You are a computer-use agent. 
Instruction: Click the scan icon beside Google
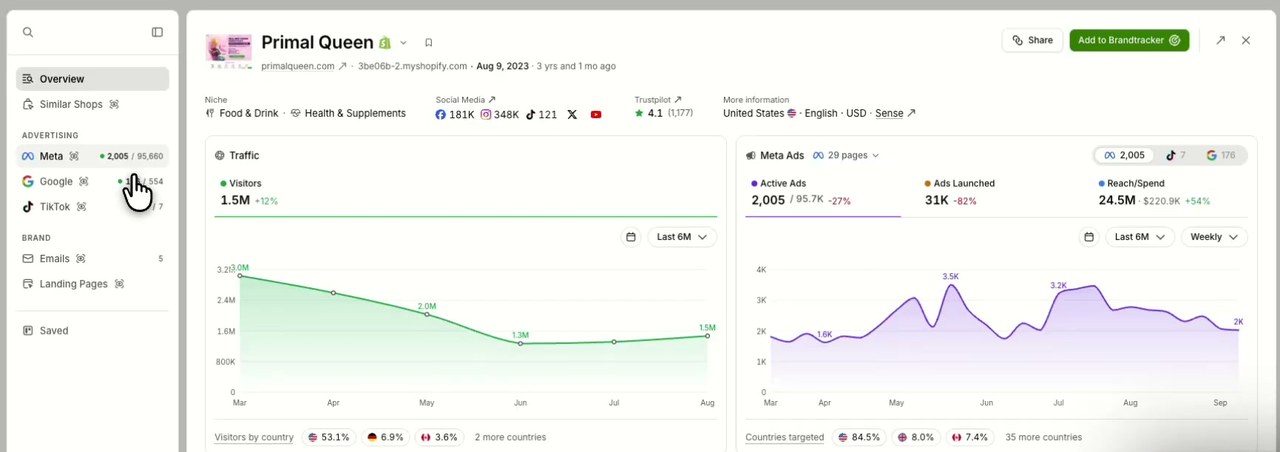pos(84,181)
